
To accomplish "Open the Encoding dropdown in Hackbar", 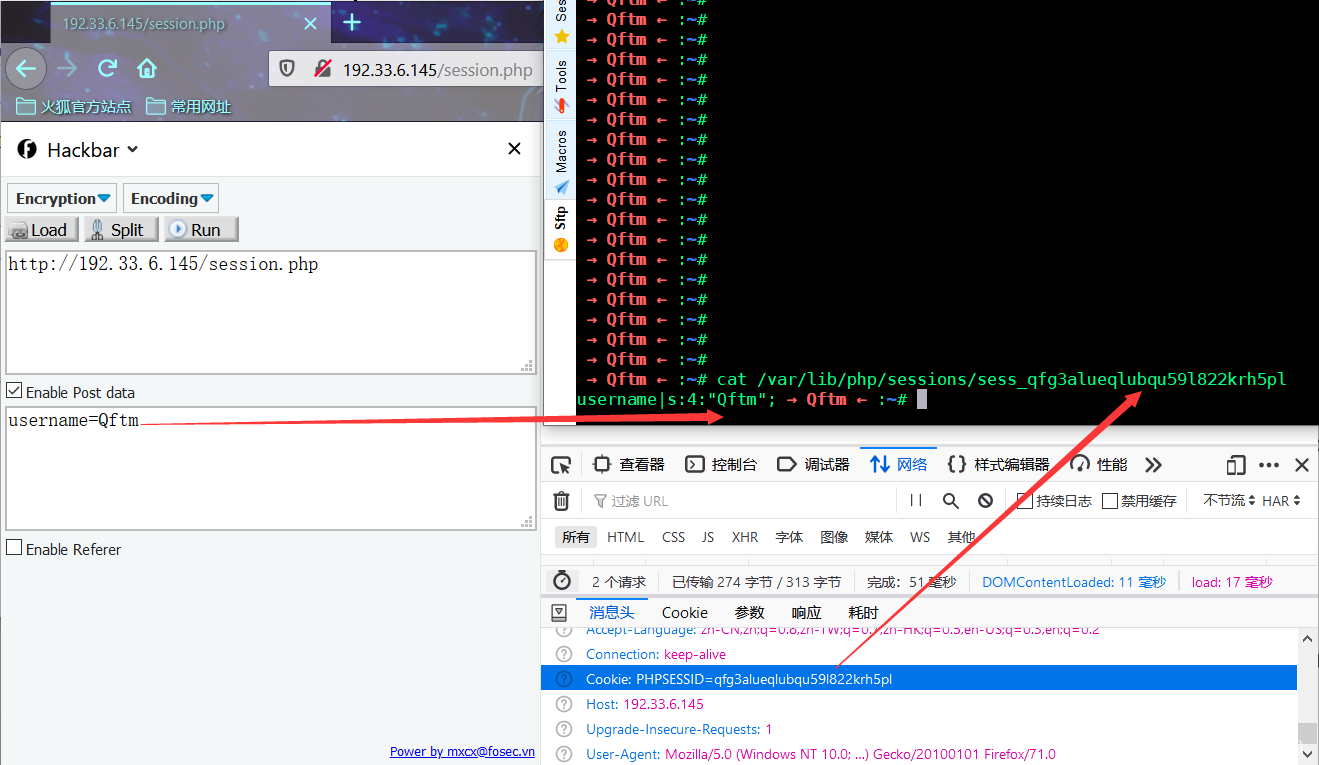I will point(171,198).
